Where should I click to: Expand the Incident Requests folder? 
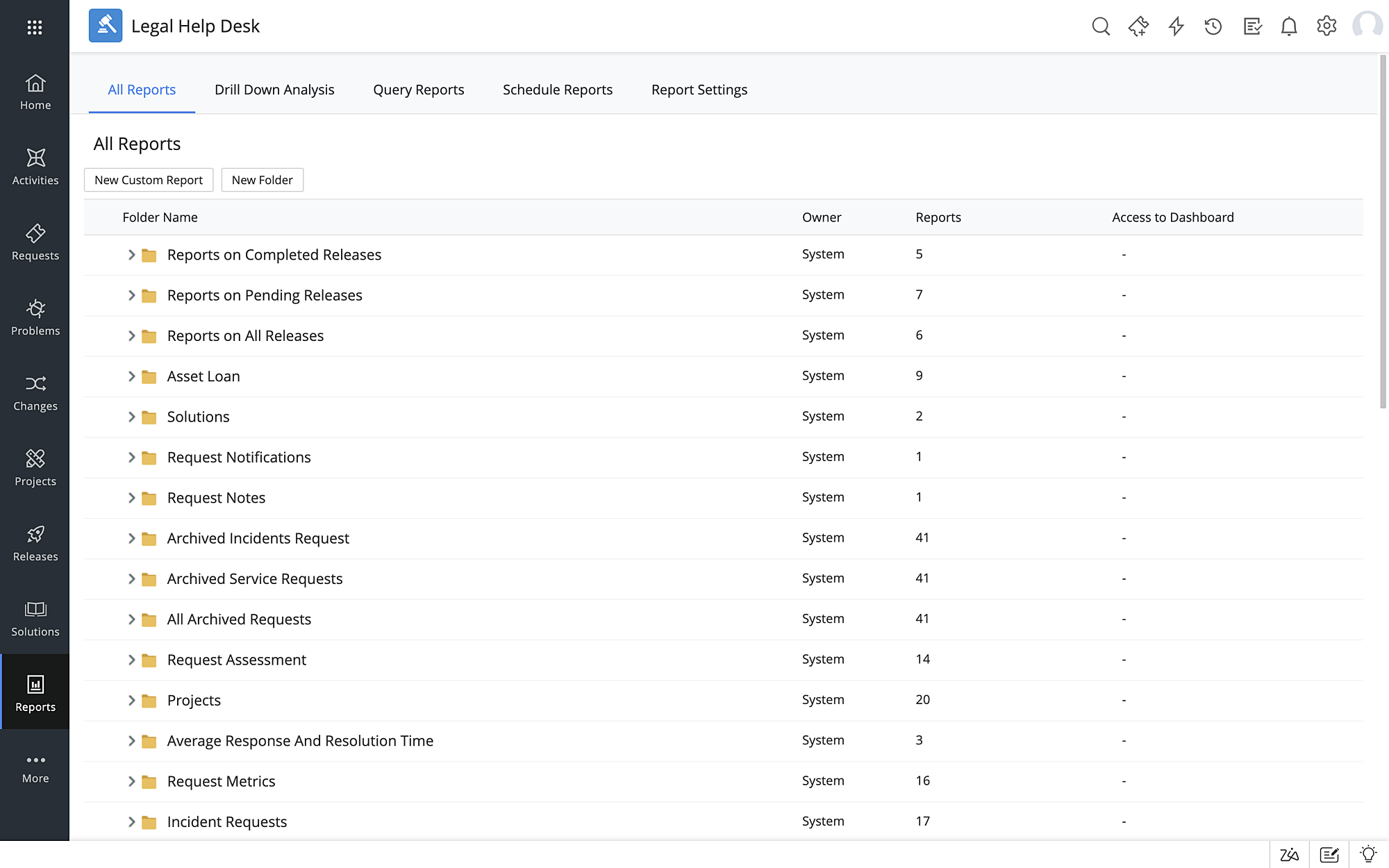click(x=132, y=821)
